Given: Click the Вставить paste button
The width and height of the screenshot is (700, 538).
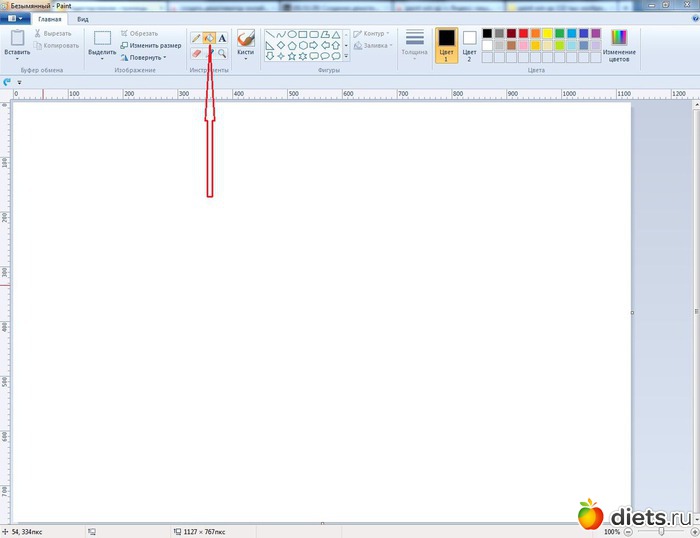Looking at the screenshot, I should pos(17,44).
